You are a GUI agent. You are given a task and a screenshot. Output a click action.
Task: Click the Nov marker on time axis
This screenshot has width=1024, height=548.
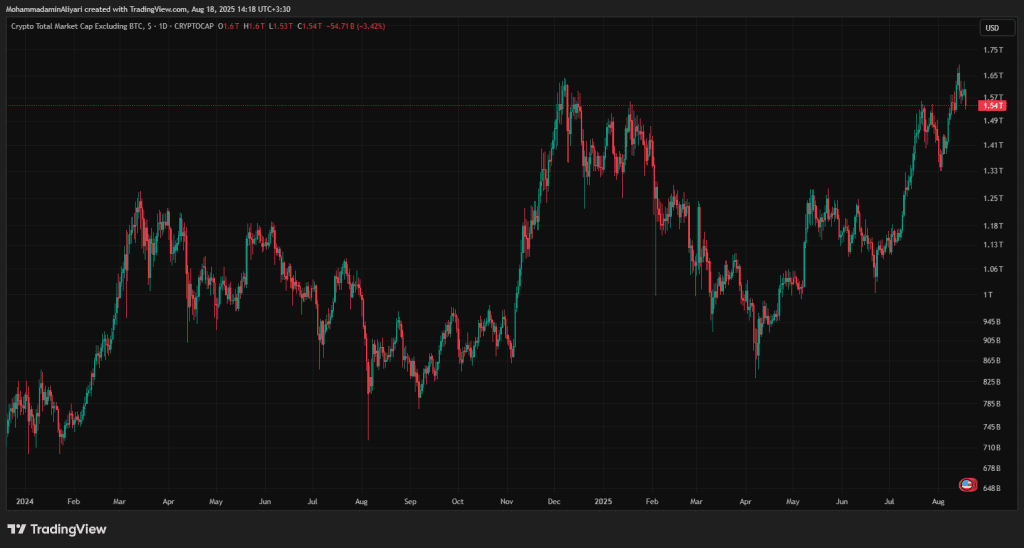pyautogui.click(x=505, y=499)
